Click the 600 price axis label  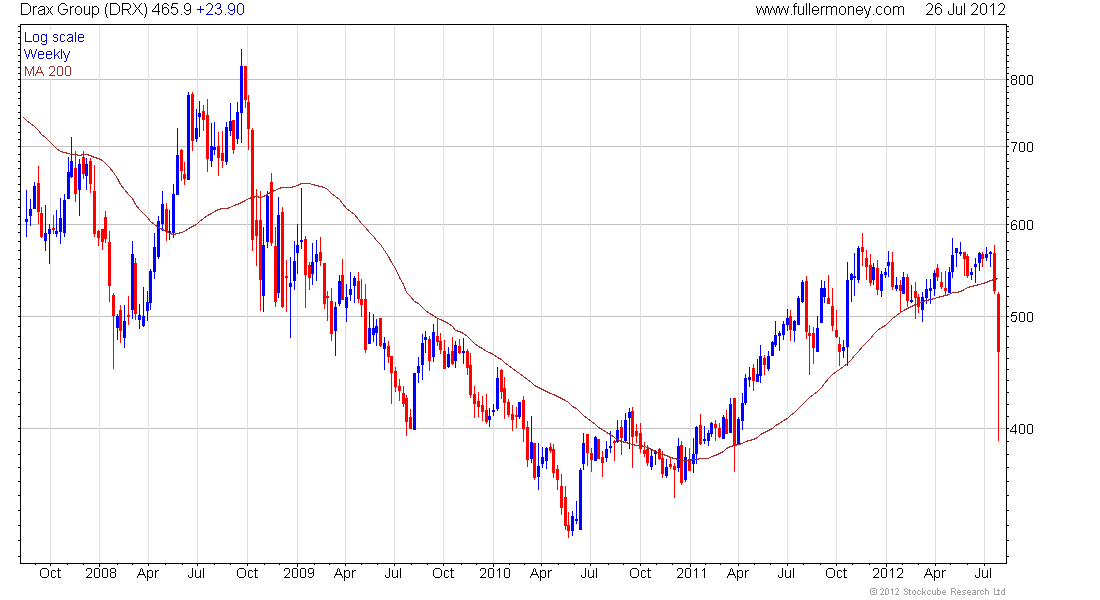[x=1022, y=225]
